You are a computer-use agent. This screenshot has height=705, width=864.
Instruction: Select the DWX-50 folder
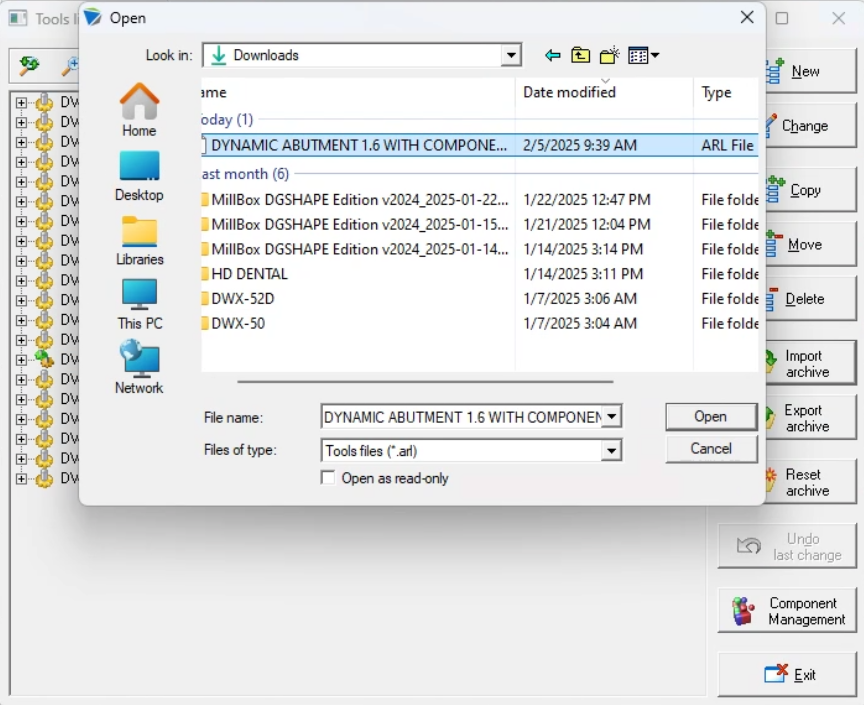click(479, 323)
